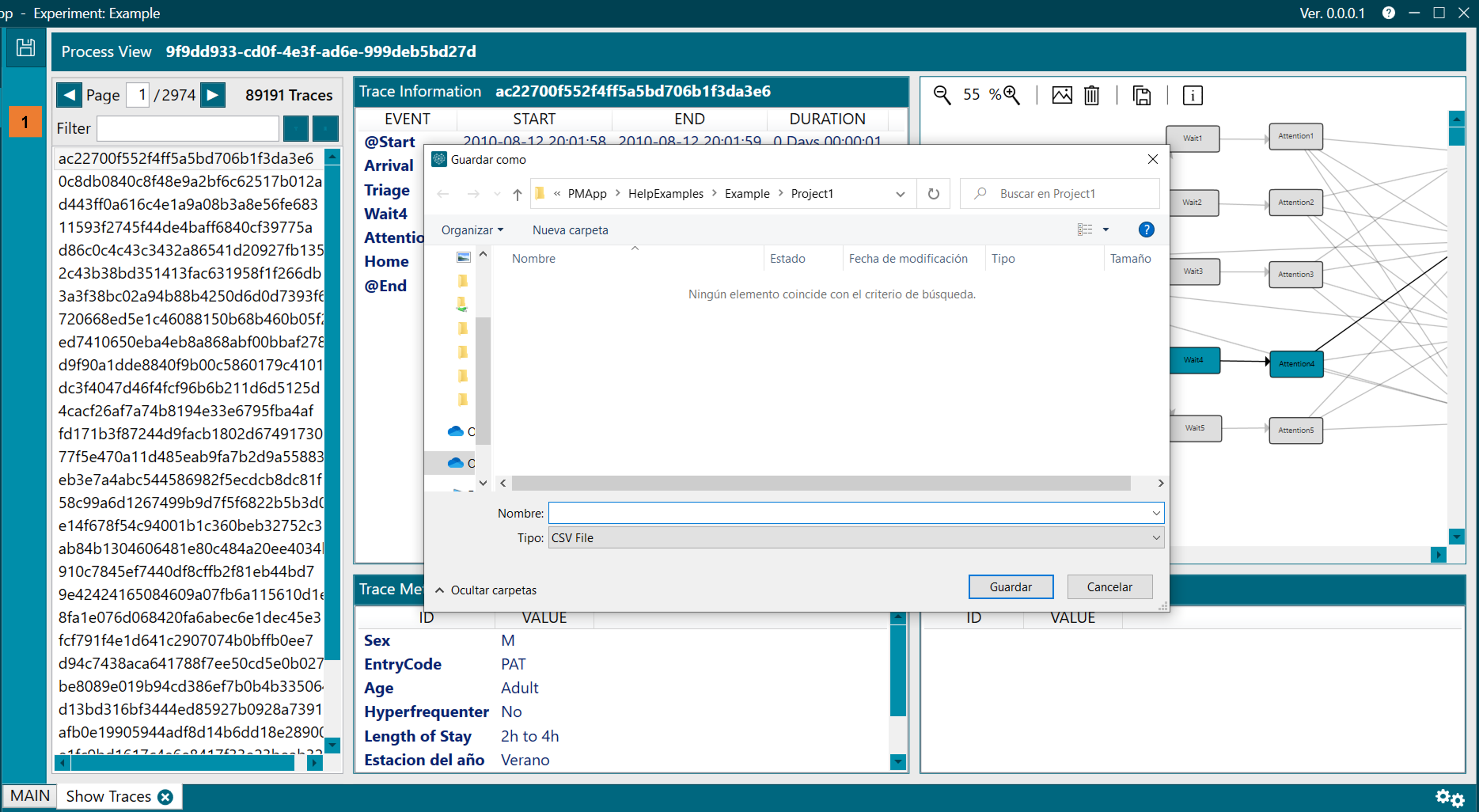Click the trace list vertical scrollbar
1479x812 pixels.
coord(333,412)
